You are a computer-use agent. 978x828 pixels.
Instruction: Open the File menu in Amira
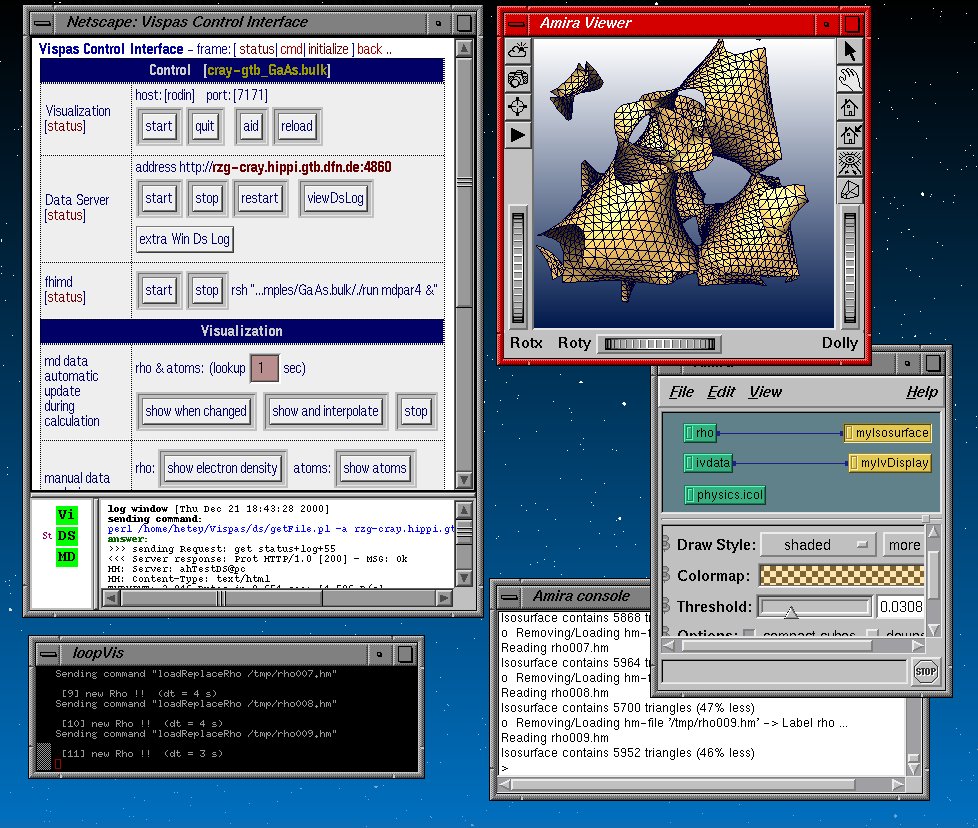[x=681, y=392]
